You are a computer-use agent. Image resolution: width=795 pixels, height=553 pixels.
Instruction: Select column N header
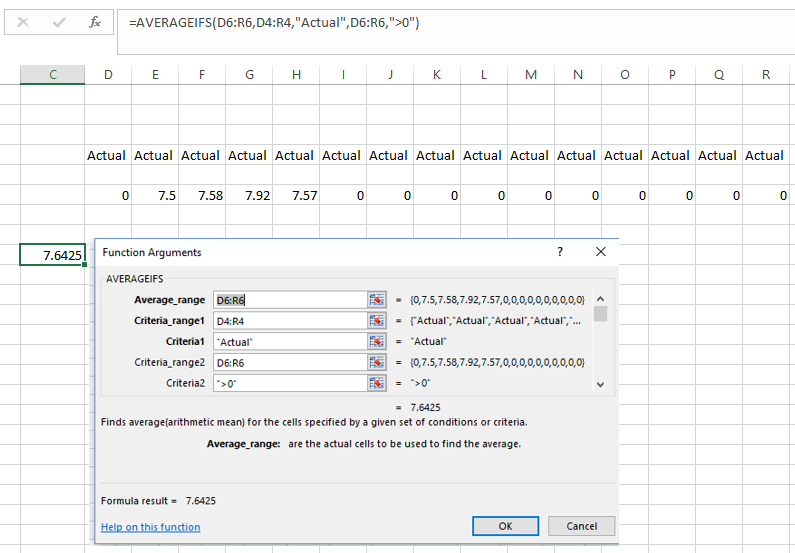pyautogui.click(x=578, y=75)
